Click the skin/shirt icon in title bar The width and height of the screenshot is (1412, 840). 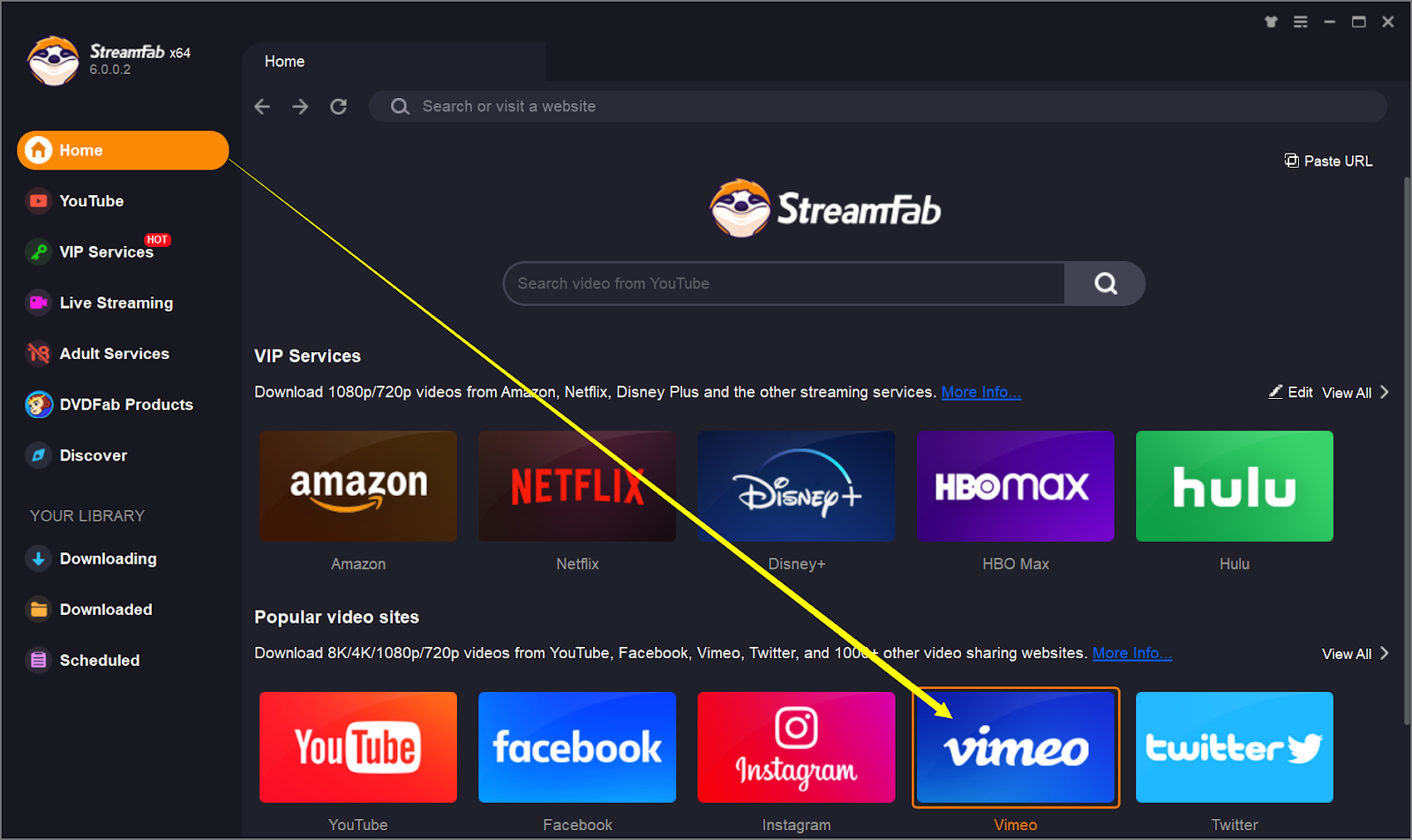1271,22
